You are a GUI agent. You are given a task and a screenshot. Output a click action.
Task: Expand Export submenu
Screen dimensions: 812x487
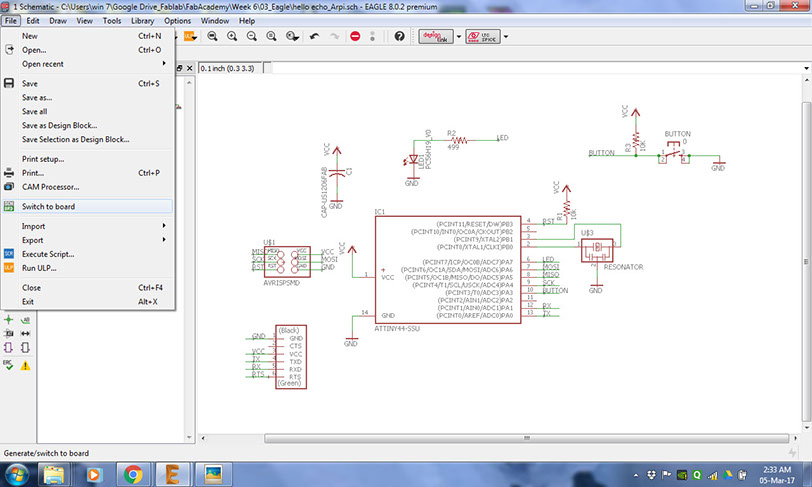coord(88,240)
